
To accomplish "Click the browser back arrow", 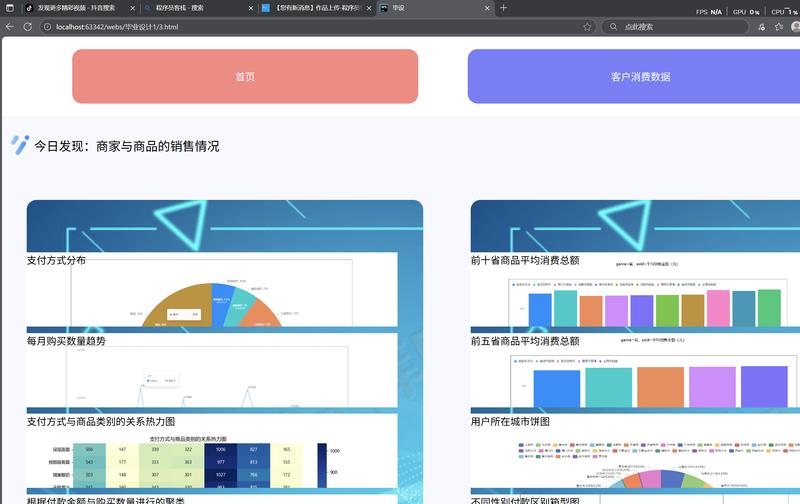I will coord(10,27).
